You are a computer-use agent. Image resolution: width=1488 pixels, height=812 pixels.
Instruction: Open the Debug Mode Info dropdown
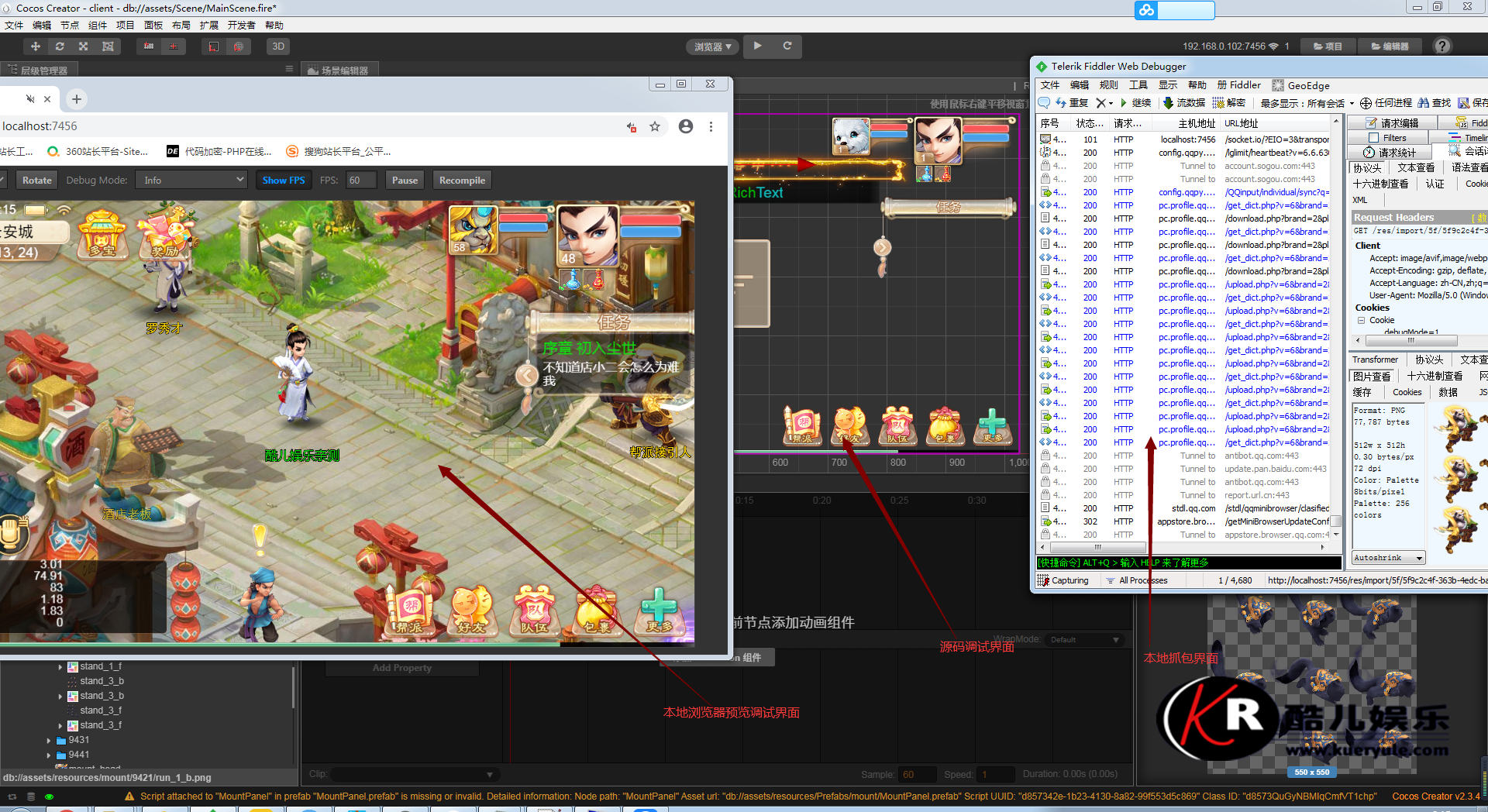191,180
